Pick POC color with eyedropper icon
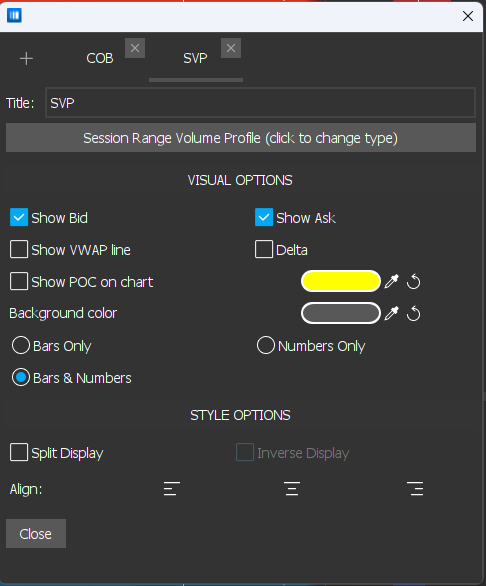Screen dimensions: 486x586 coord(392,281)
